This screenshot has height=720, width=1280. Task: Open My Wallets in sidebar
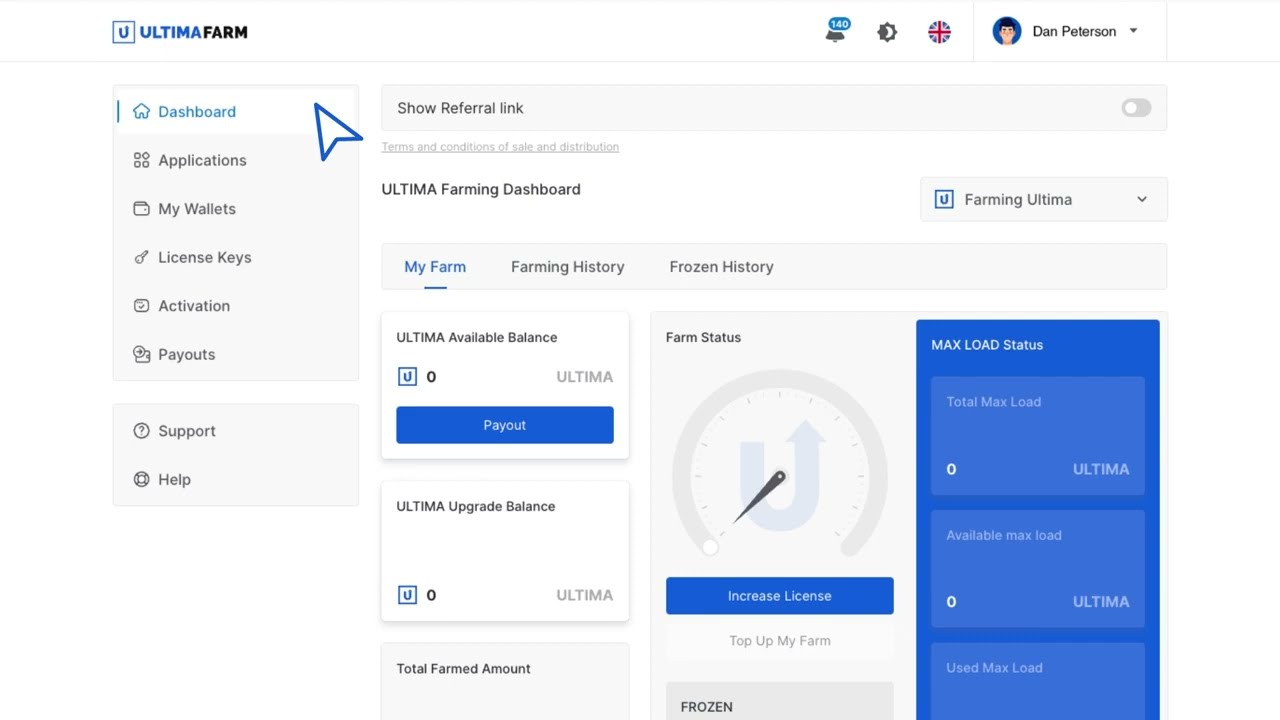tap(236, 209)
